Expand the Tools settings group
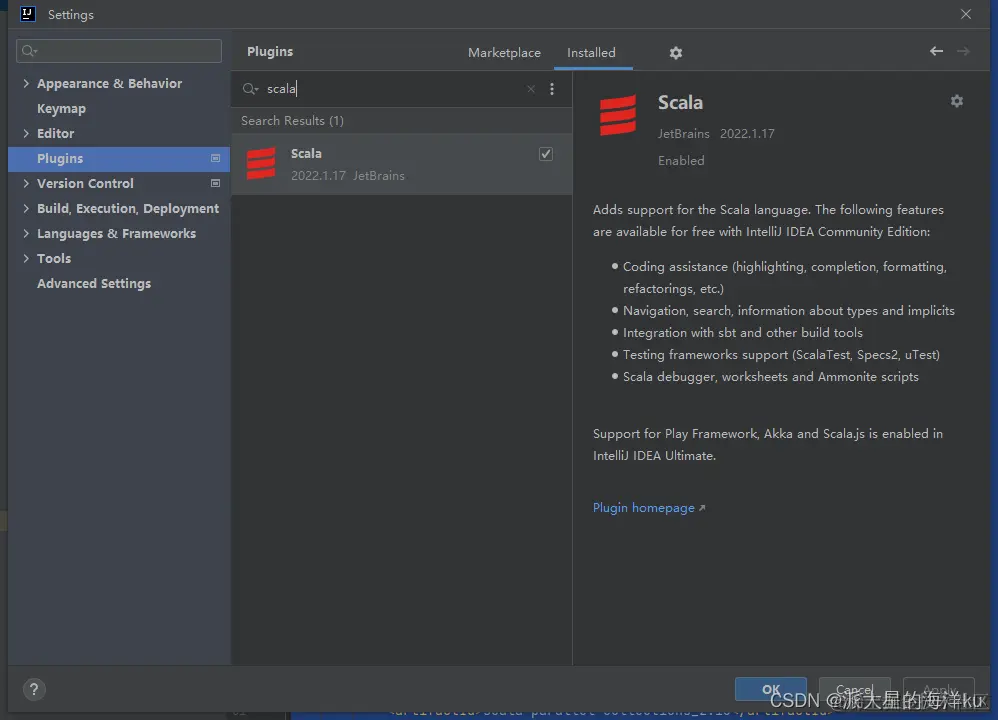Screen dimensions: 998x720 (26, 258)
